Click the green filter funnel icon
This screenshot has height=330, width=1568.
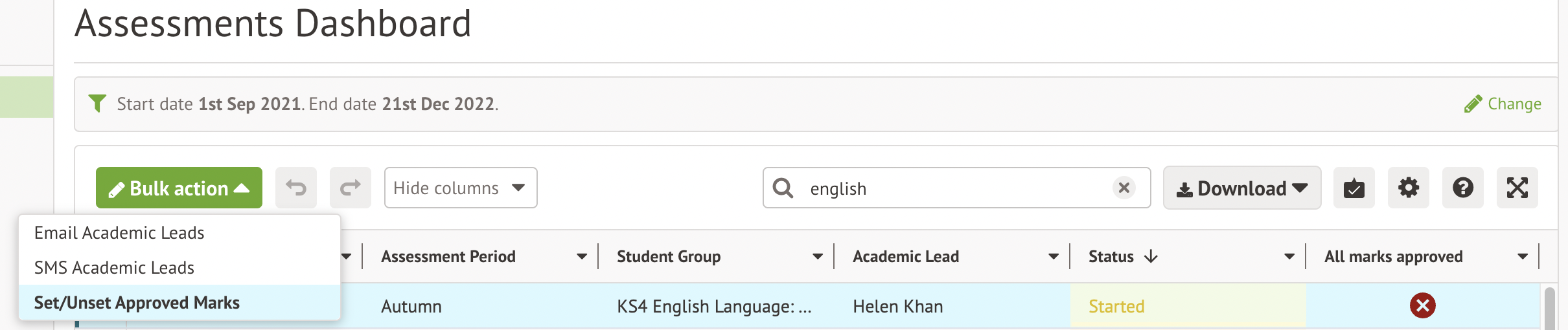[97, 104]
